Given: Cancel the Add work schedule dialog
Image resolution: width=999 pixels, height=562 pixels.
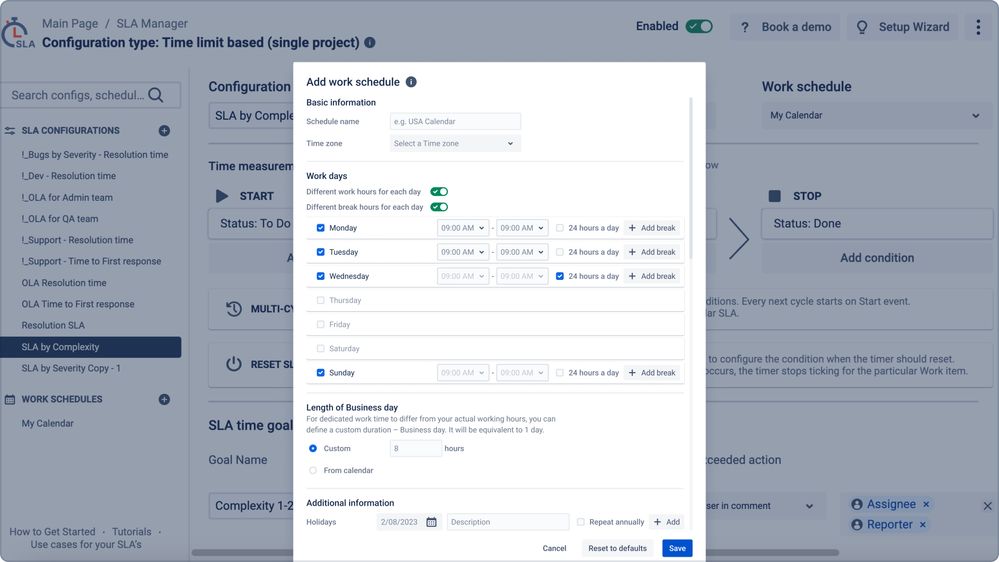Looking at the screenshot, I should pos(554,549).
